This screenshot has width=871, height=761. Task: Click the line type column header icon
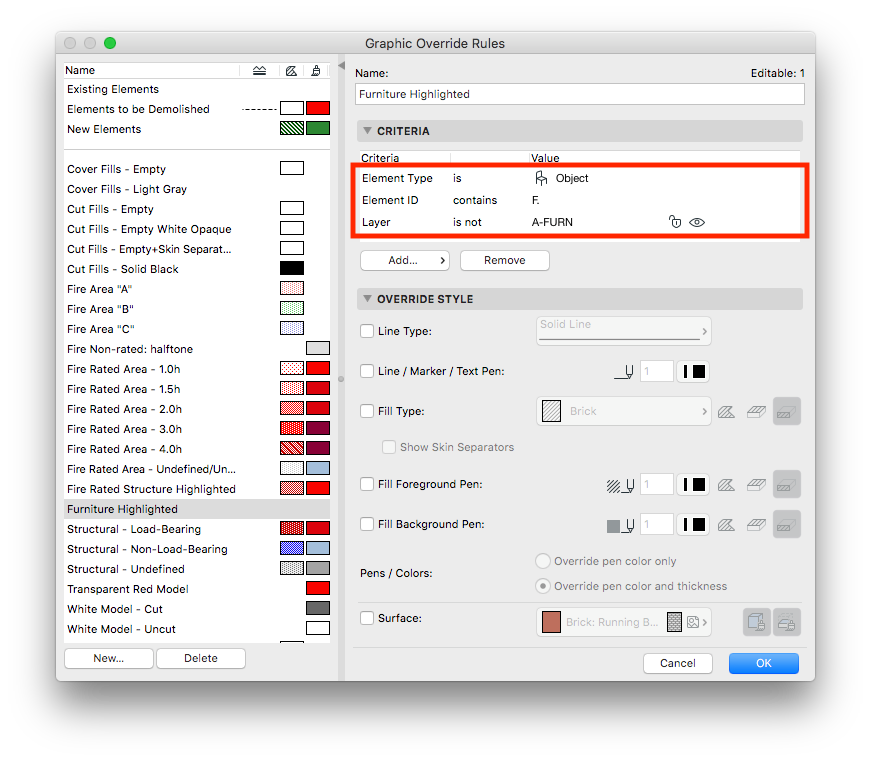click(259, 71)
